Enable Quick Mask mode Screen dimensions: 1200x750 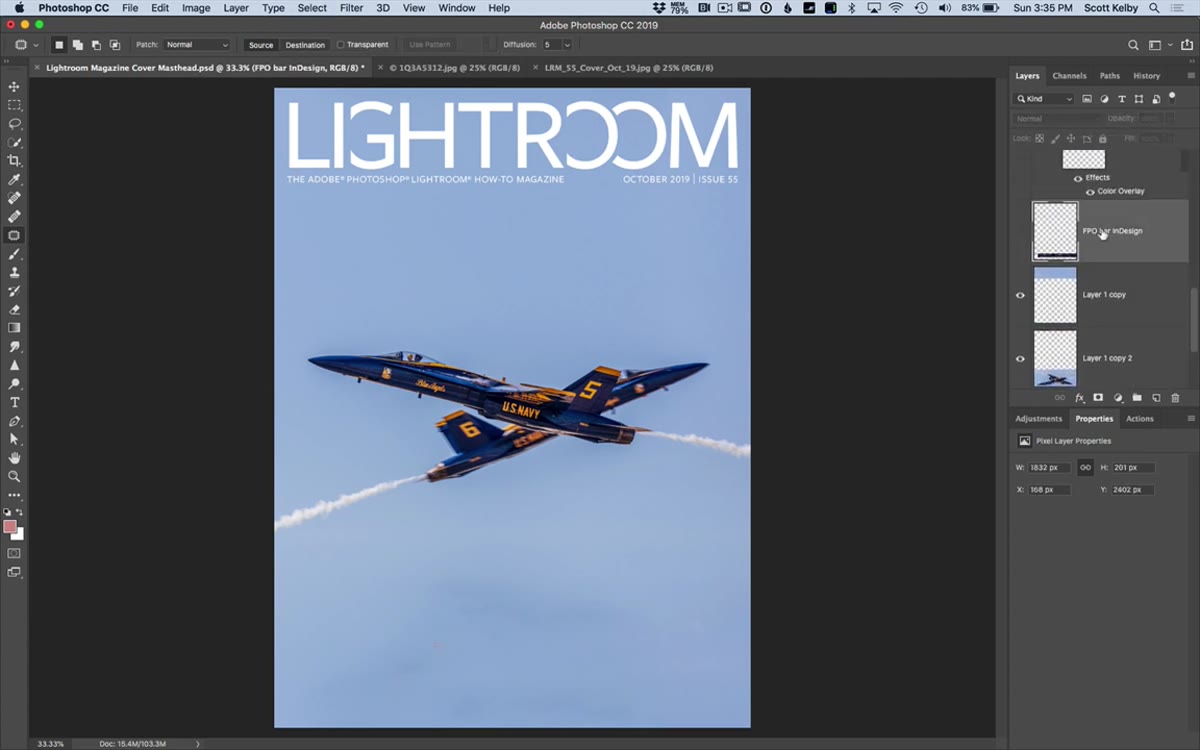coord(14,553)
